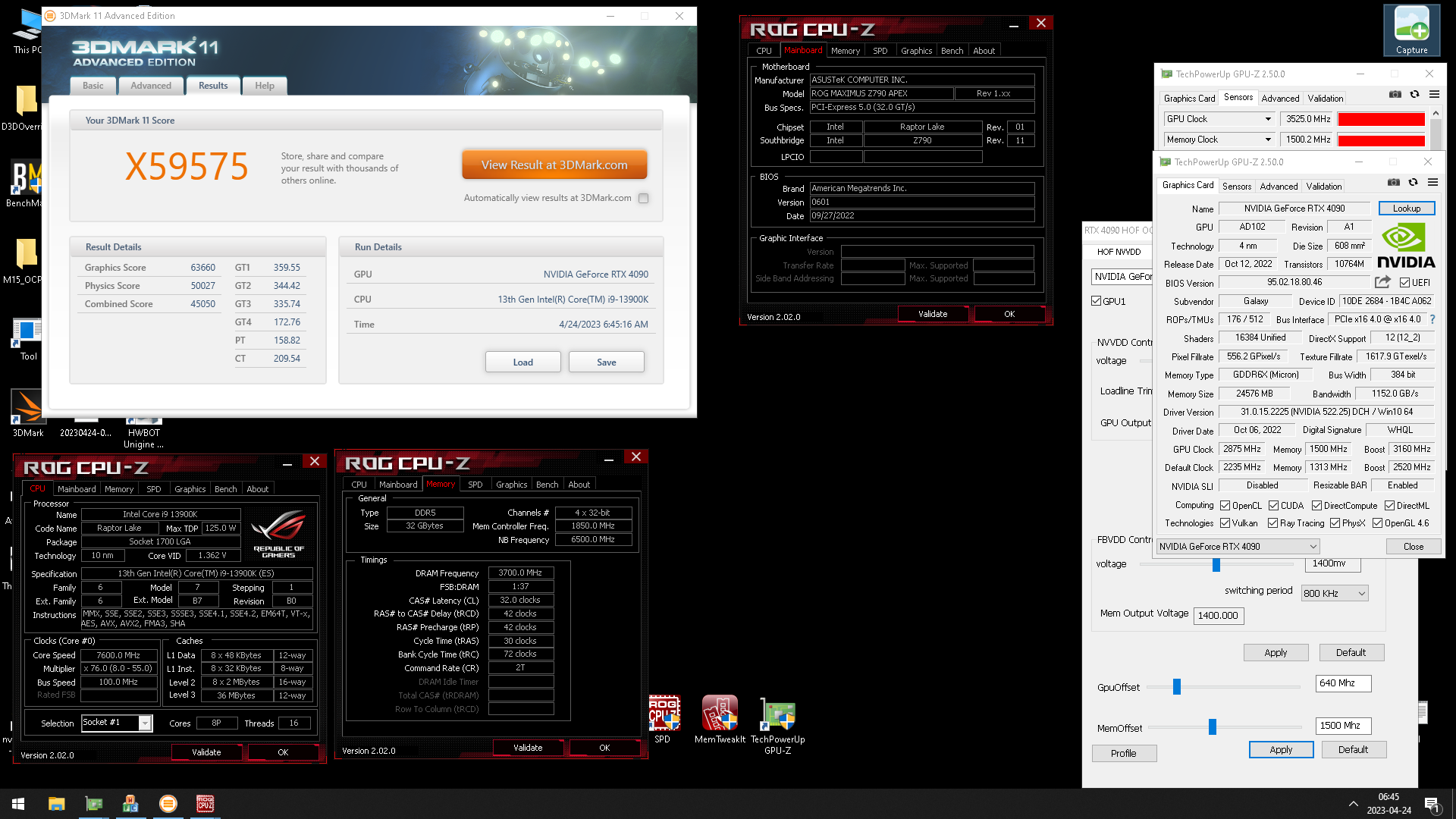Open Memory Clock sensor dropdown
Viewport: 1456px width, 819px height.
1267,140
